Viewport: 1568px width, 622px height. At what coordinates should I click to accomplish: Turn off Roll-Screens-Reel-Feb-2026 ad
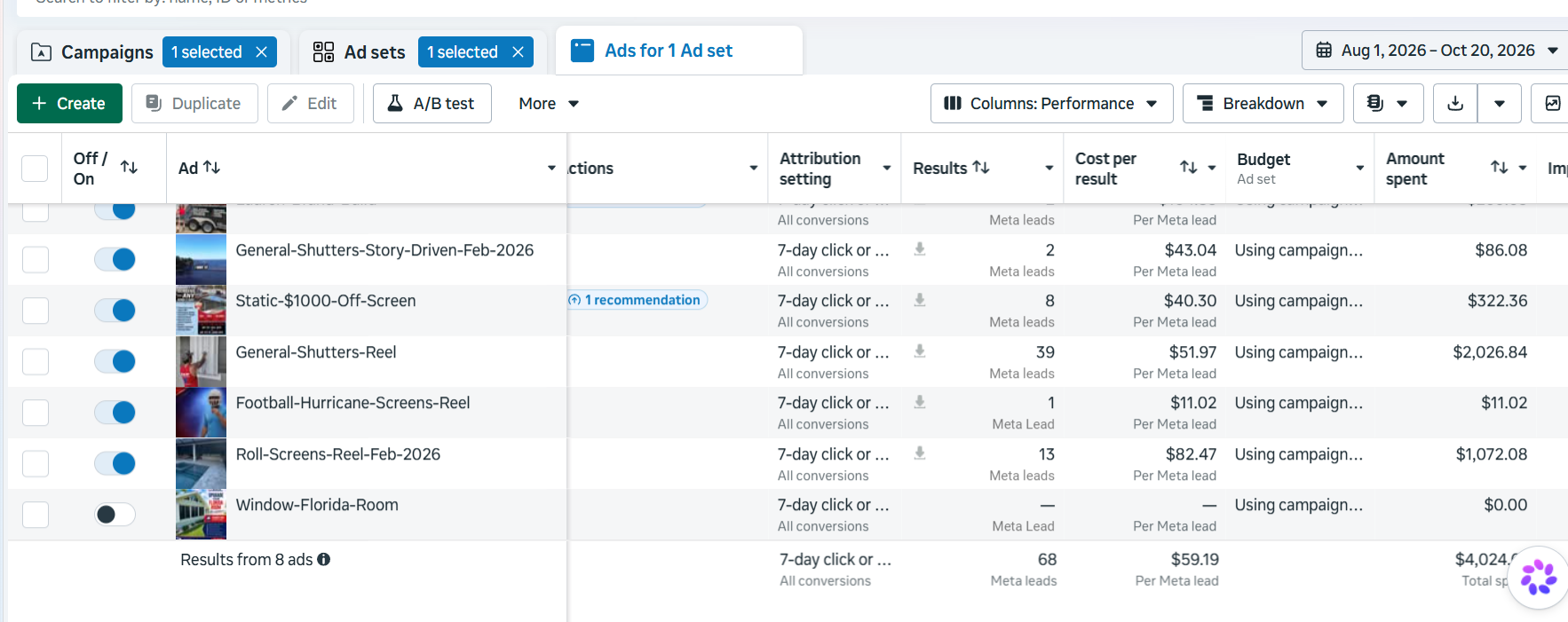[115, 463]
